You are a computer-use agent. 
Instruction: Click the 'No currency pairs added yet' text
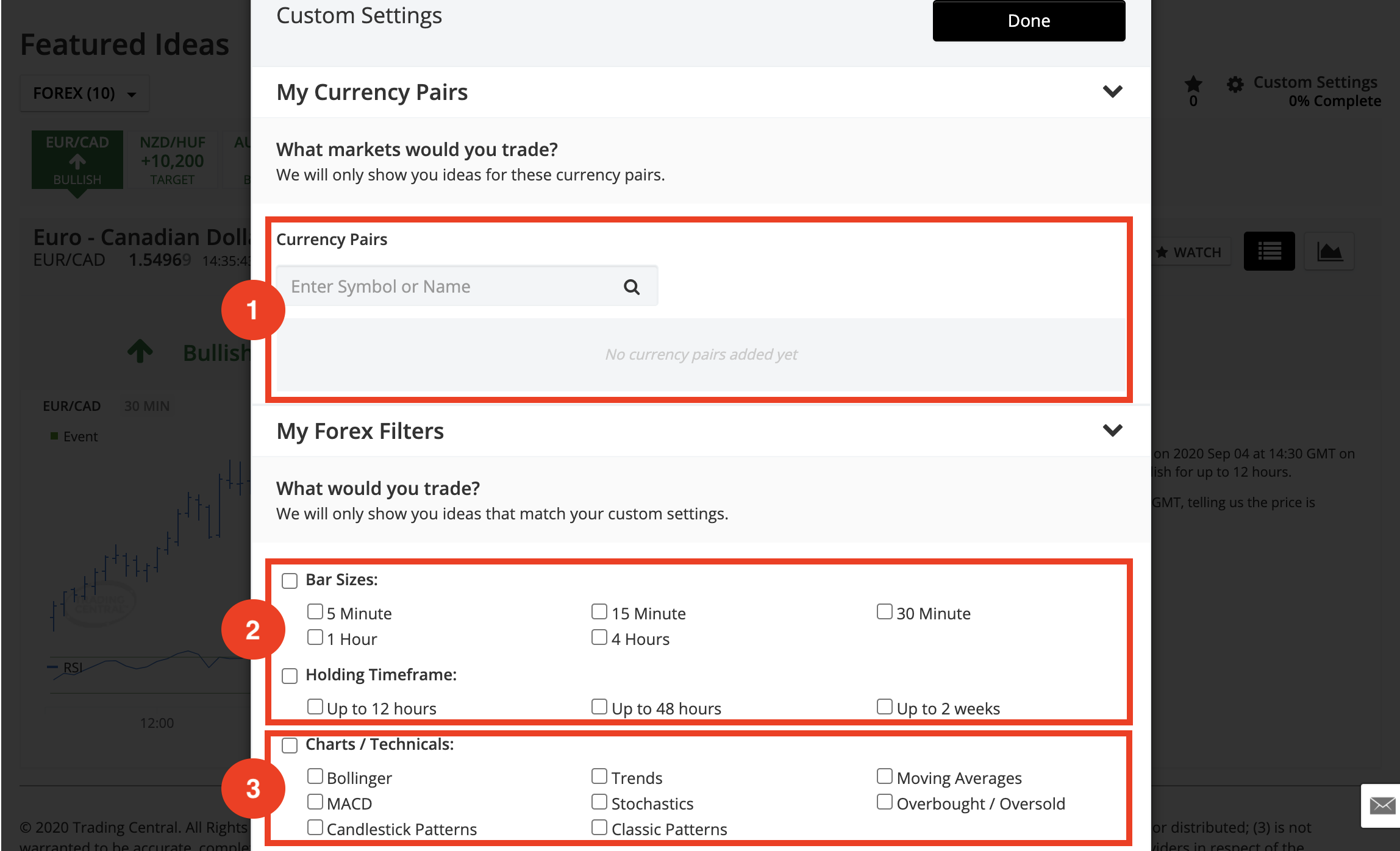pos(701,354)
